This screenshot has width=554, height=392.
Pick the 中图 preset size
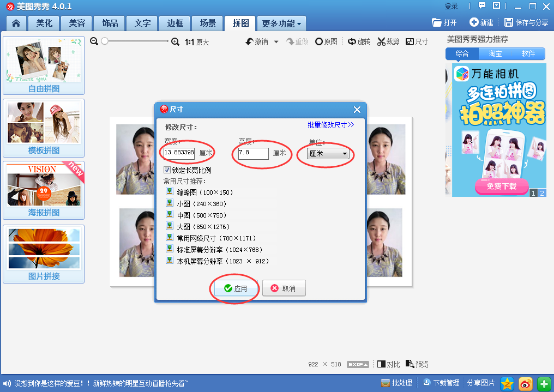(x=196, y=215)
